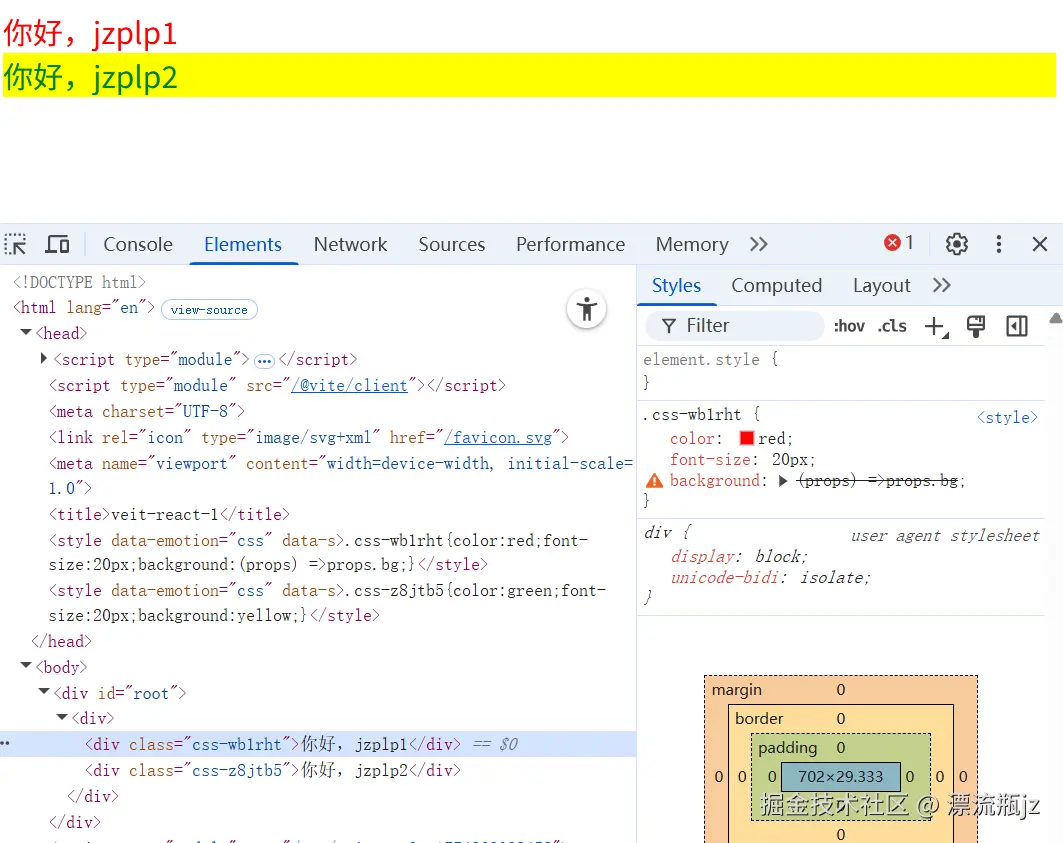
Task: Toggle the :hov pseudo-class state panel
Action: (x=849, y=325)
